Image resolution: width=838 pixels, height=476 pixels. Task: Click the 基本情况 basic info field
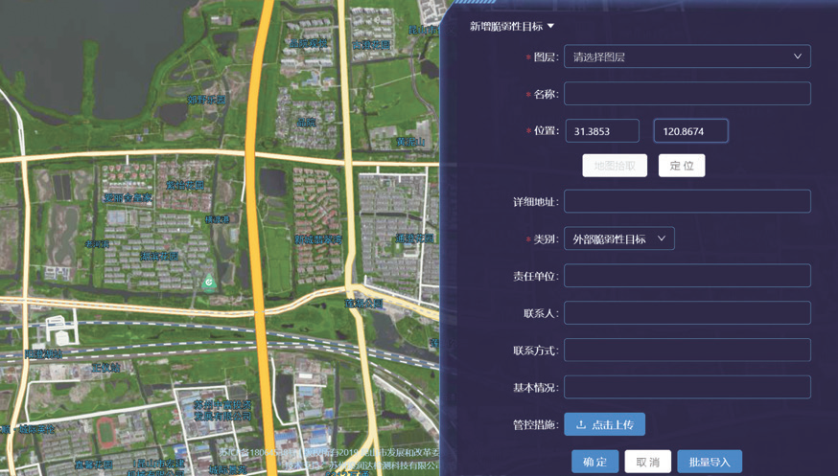click(x=686, y=387)
